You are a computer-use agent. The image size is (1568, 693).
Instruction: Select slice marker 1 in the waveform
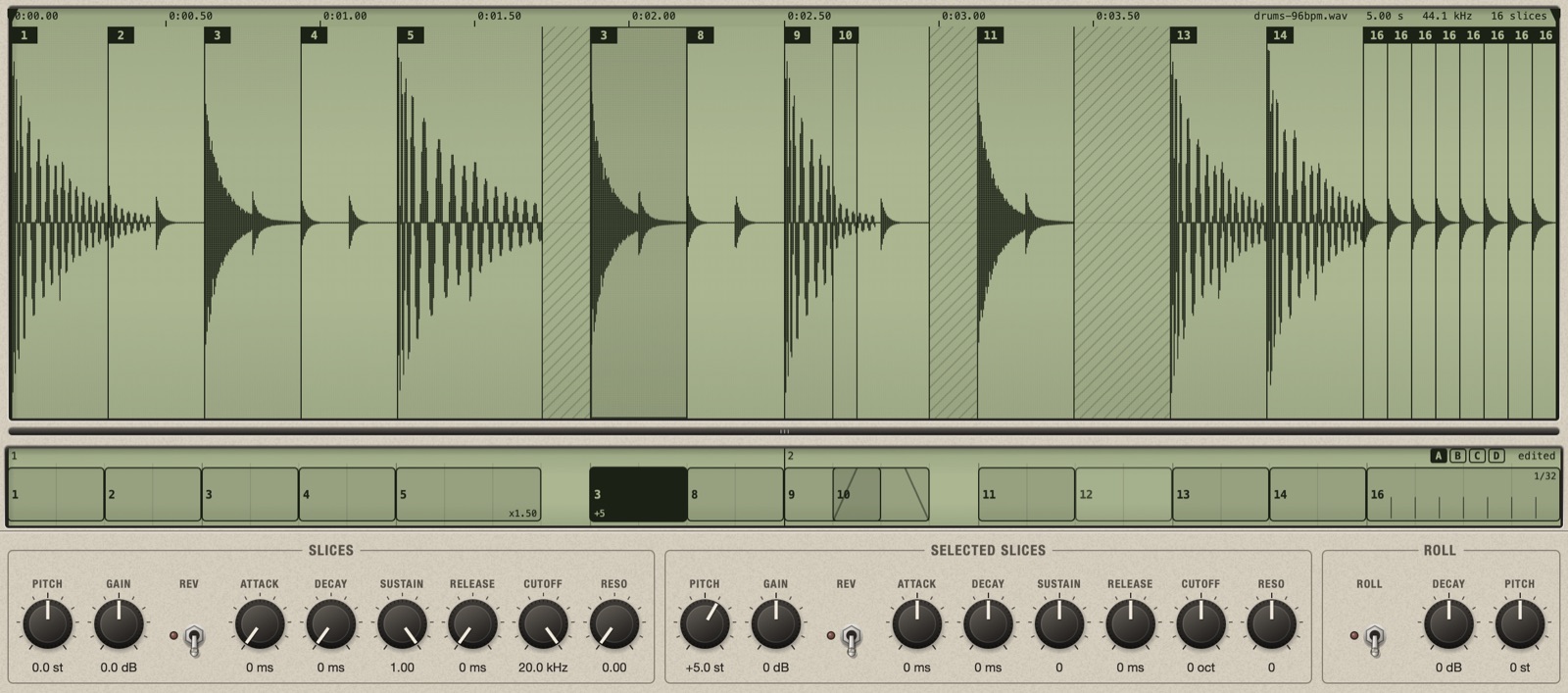tap(24, 35)
